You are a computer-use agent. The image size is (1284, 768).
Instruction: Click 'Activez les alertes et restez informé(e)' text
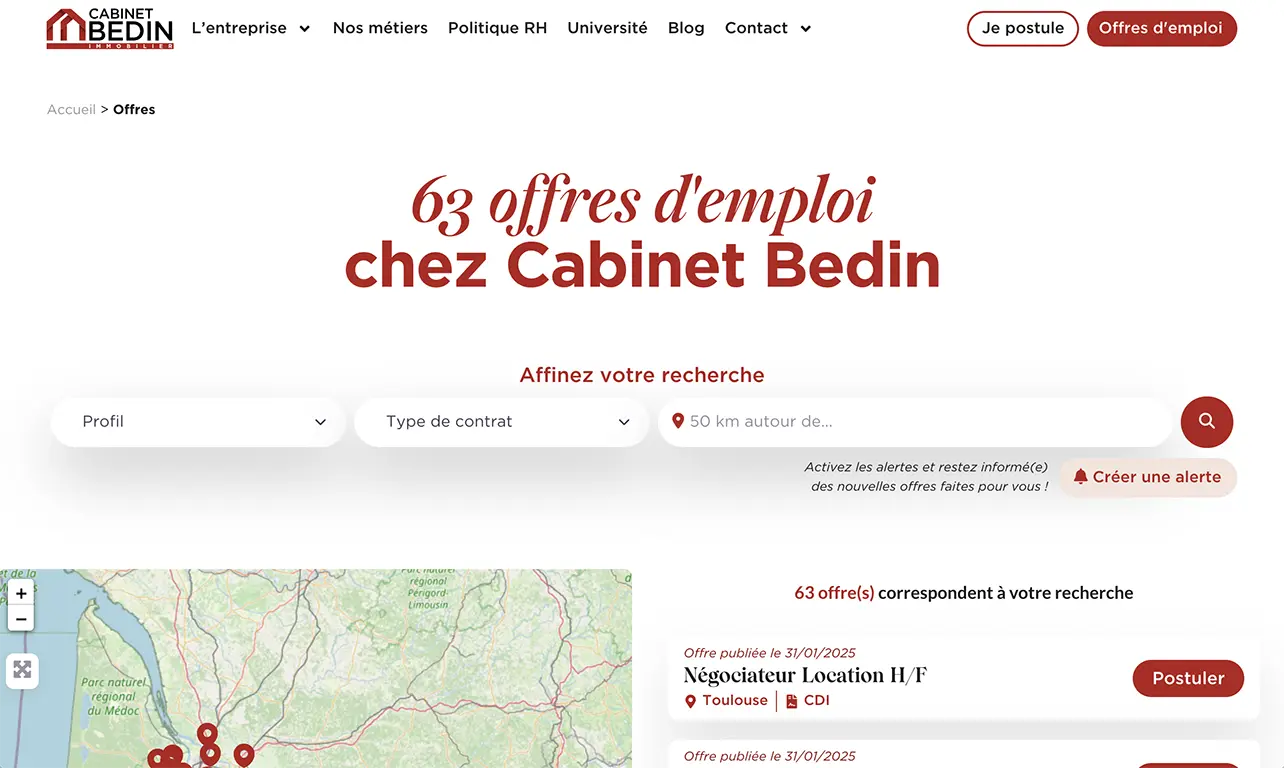[x=926, y=467]
